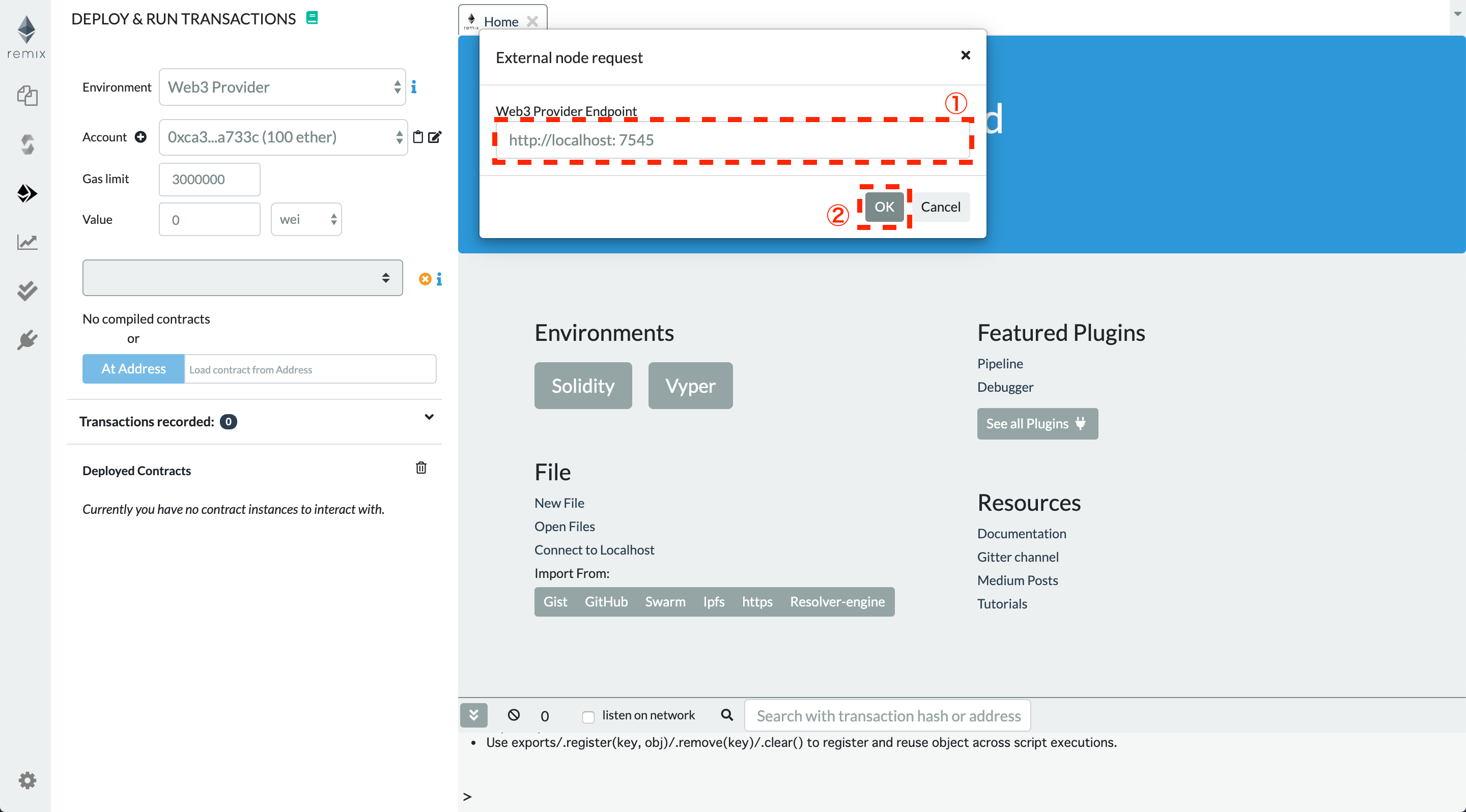Screen dimensions: 1466x812
Task: Open the Environment dropdown selector
Action: pyautogui.click(x=284, y=87)
